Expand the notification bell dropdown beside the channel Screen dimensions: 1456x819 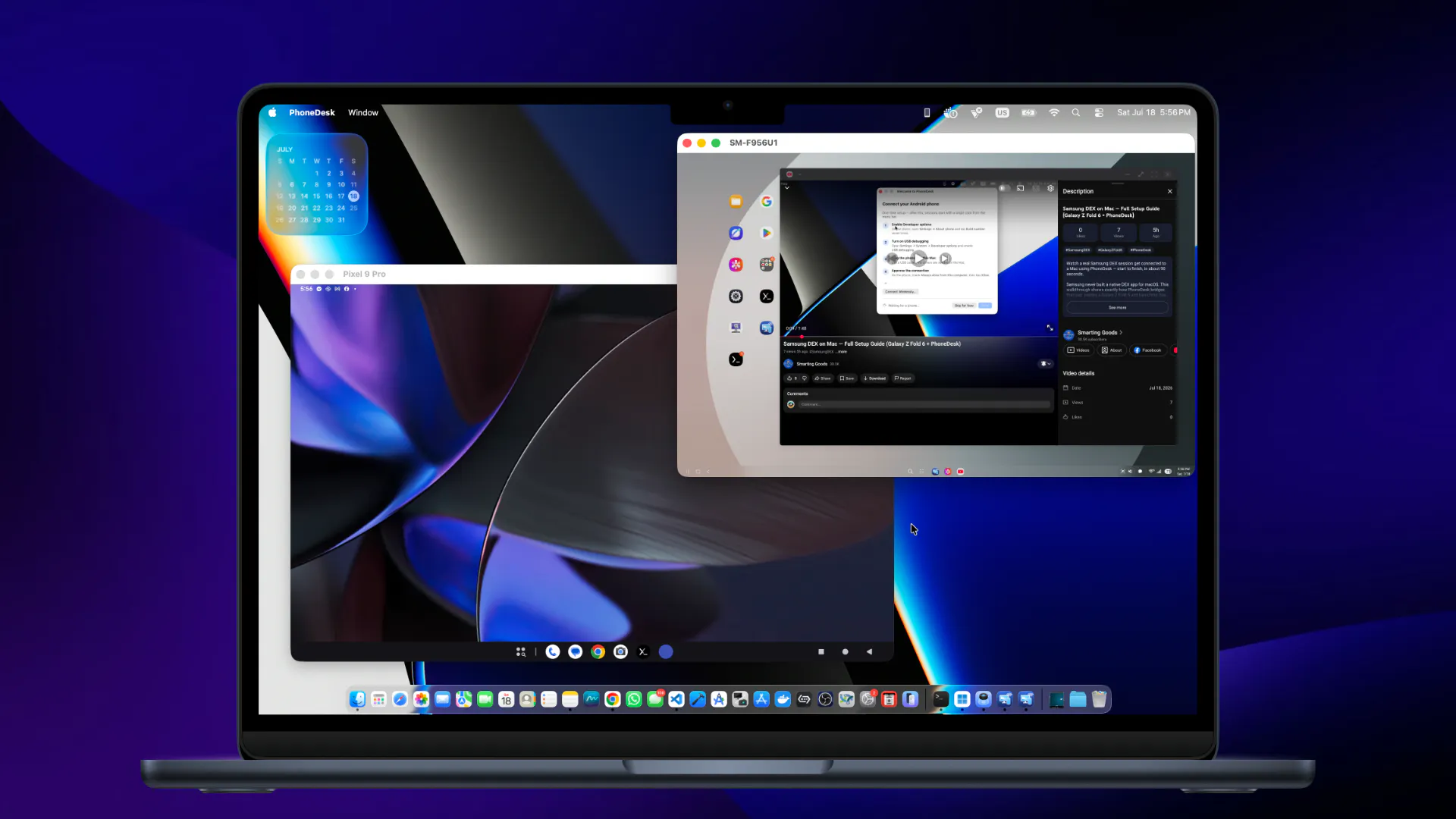click(x=1046, y=364)
